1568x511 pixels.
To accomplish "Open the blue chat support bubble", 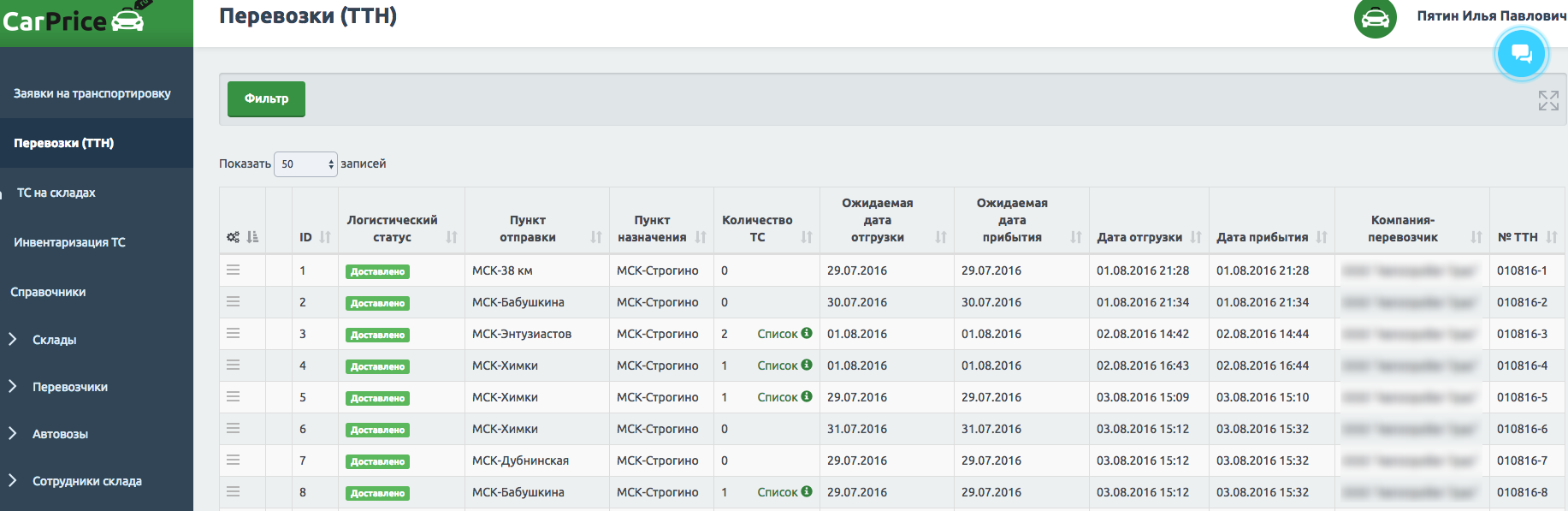I will tap(1521, 54).
